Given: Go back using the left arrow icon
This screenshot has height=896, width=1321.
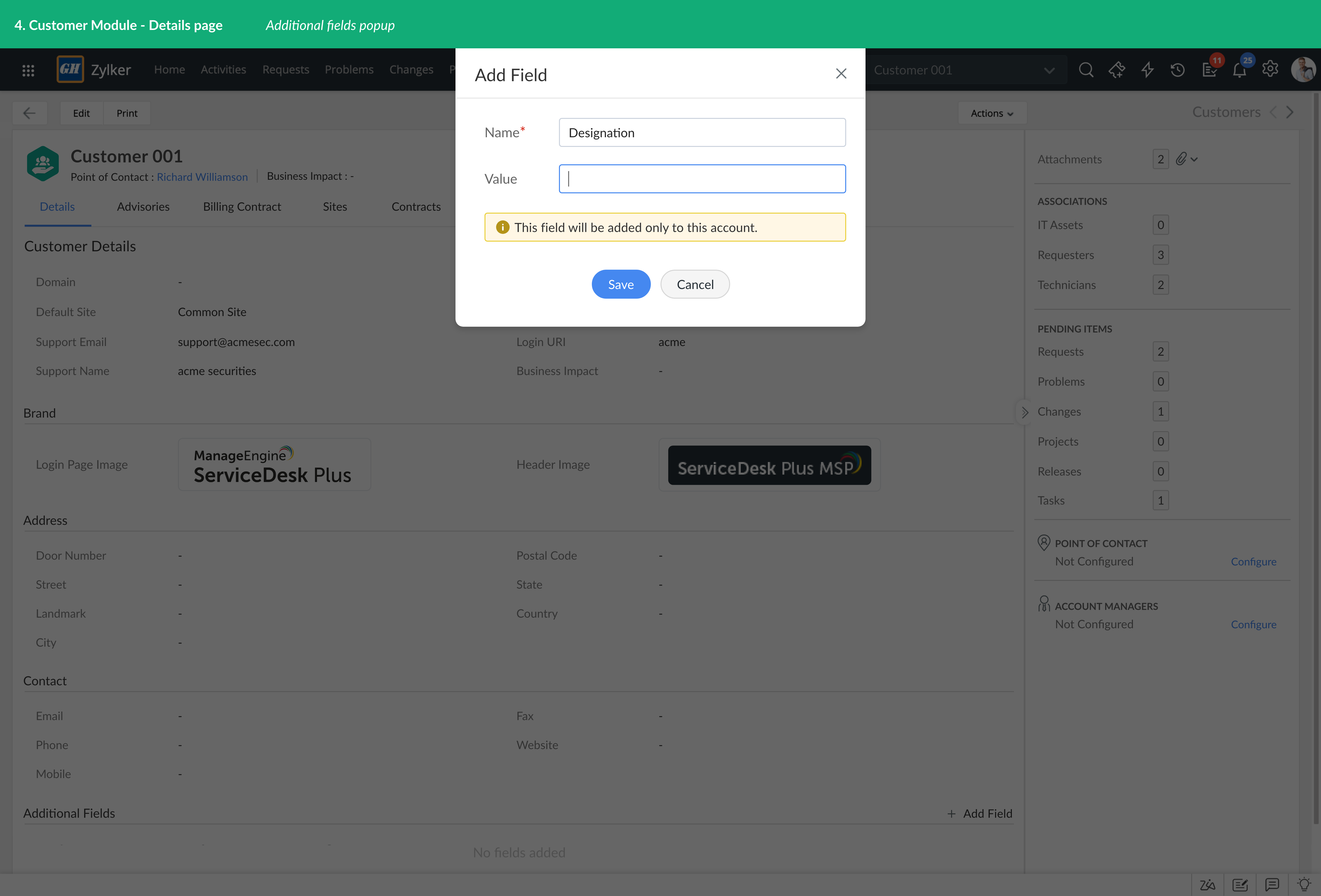Looking at the screenshot, I should [29, 113].
